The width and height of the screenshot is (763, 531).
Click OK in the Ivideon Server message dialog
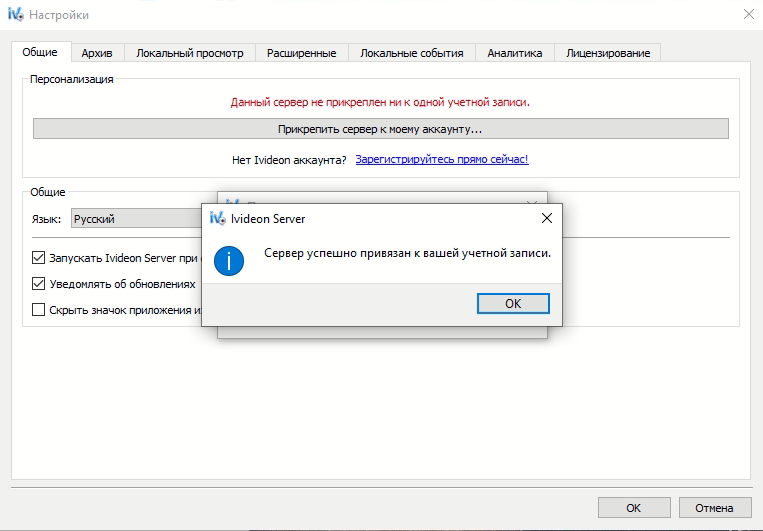click(513, 303)
